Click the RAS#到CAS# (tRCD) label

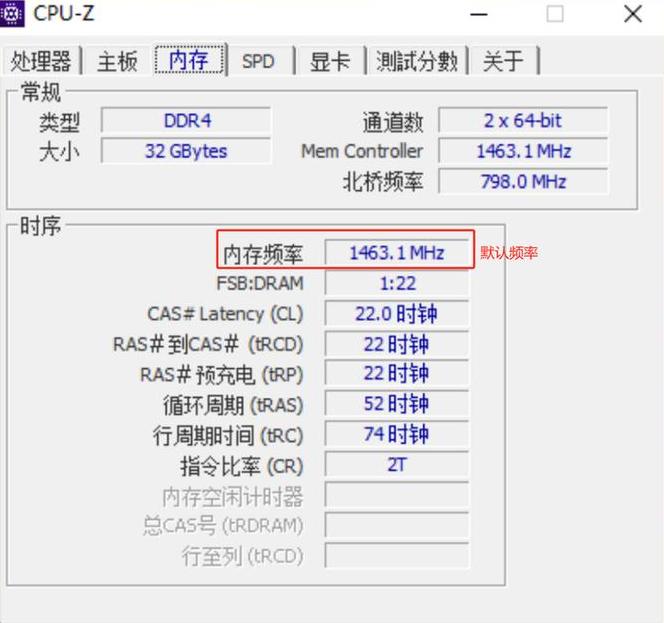tap(208, 344)
